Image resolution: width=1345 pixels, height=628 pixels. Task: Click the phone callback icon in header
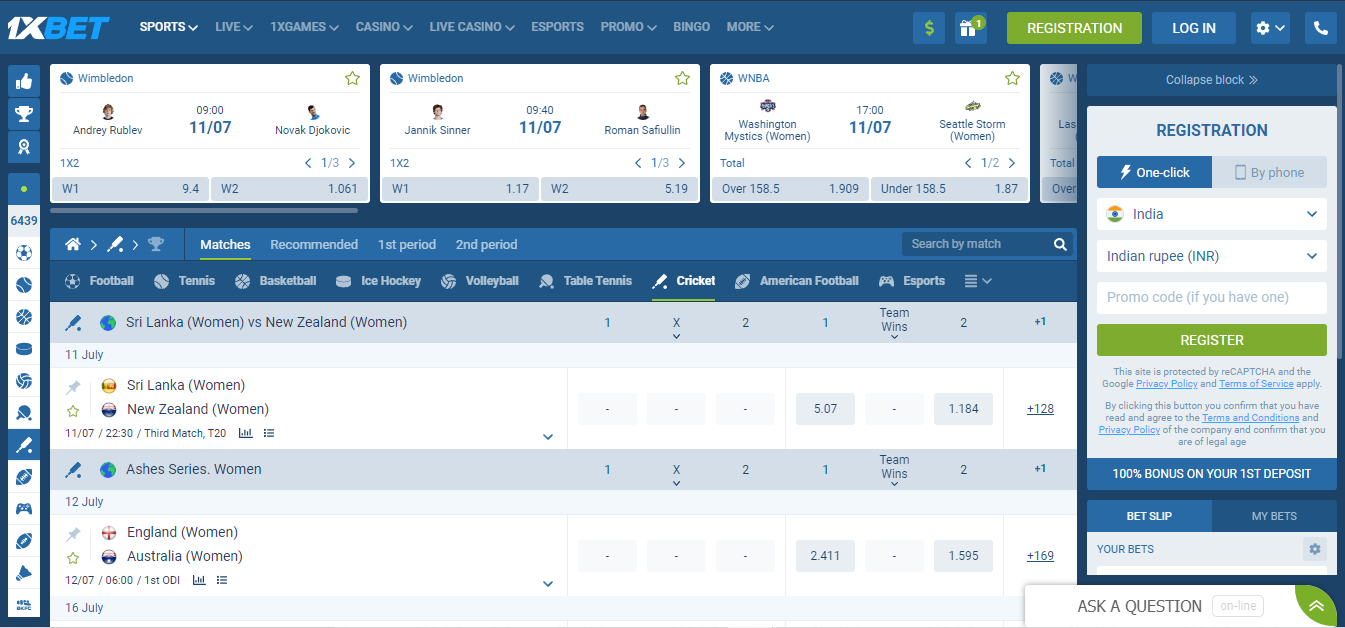(x=1321, y=28)
